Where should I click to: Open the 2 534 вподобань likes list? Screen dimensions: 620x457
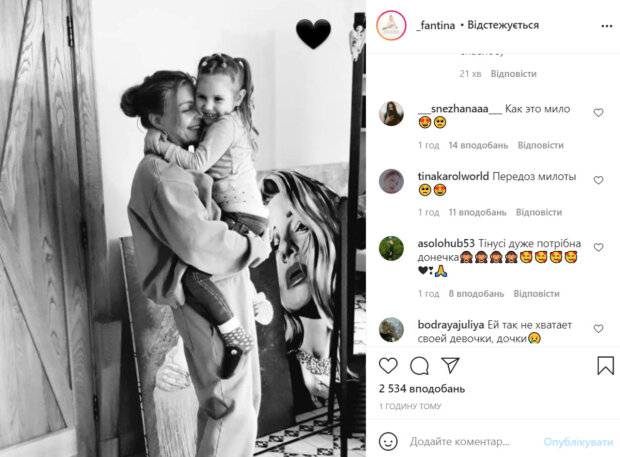pos(422,389)
